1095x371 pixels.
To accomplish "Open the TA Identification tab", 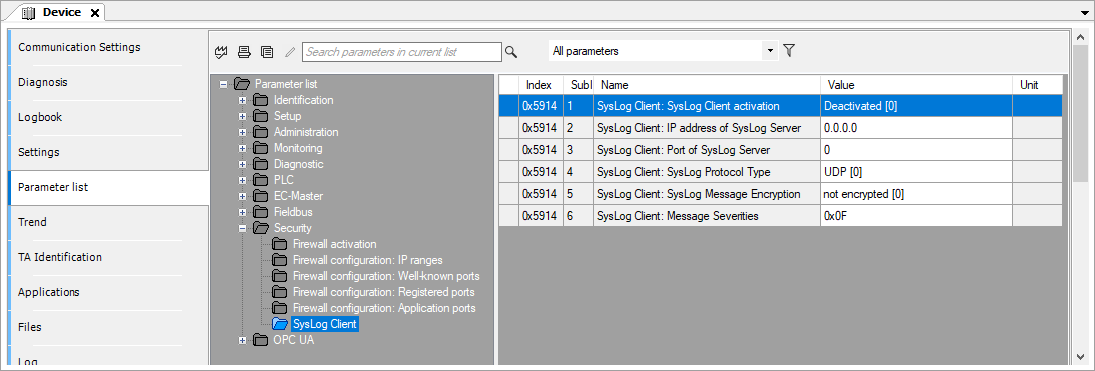I will point(108,257).
